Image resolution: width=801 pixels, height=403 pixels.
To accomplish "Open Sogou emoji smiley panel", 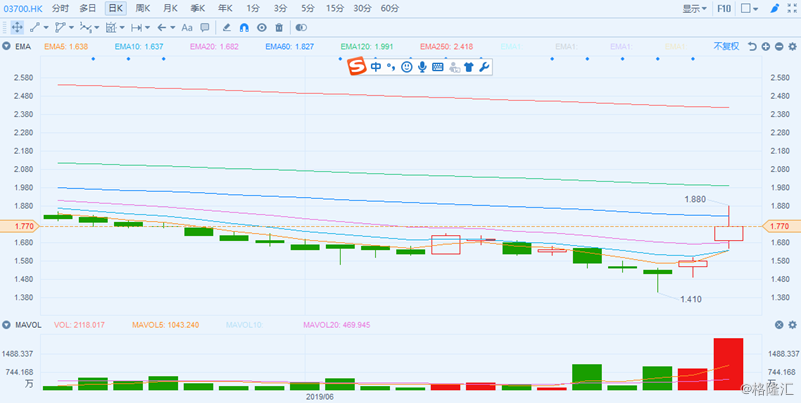I will coord(407,67).
